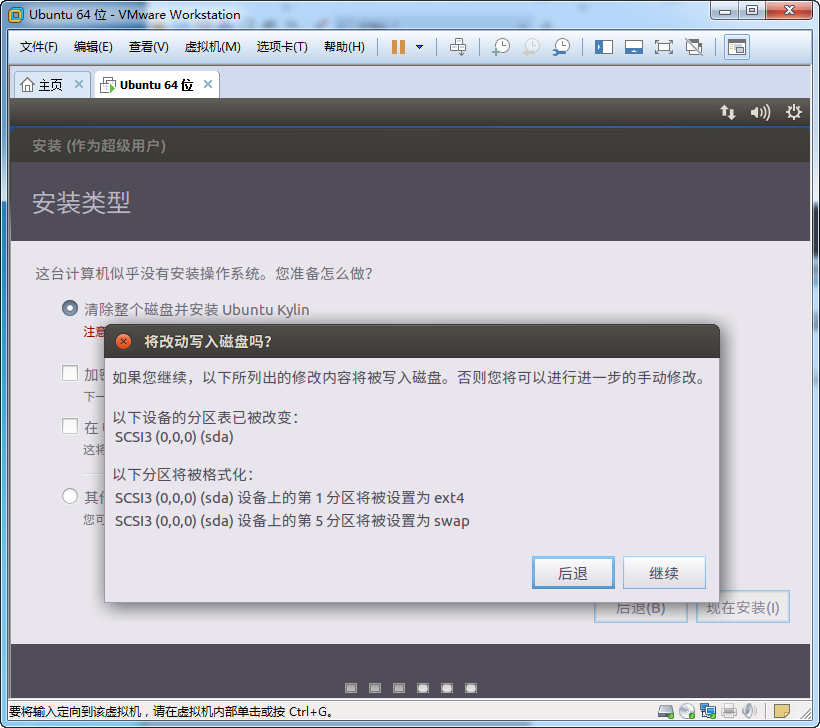Click the 现在安装(I) button

743,608
